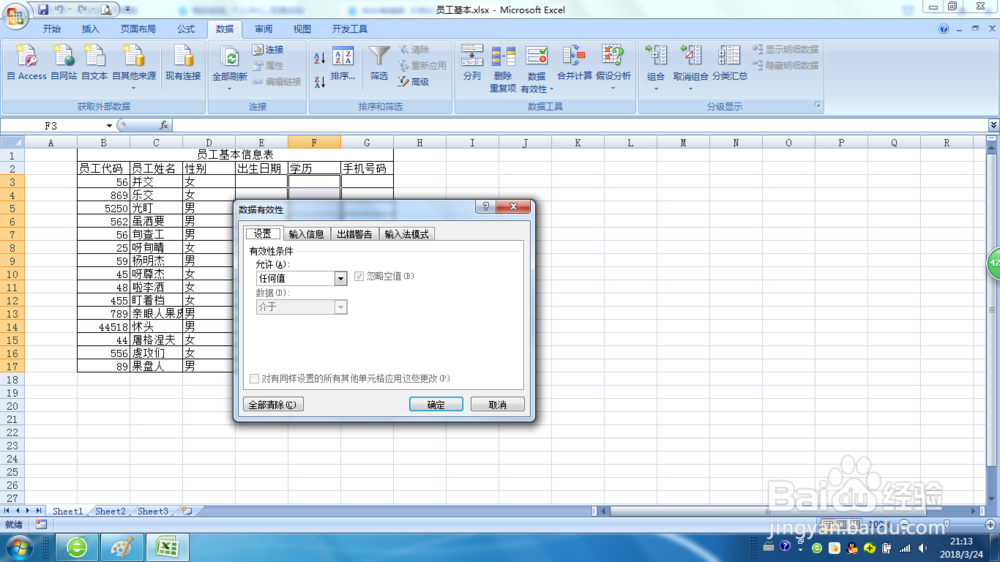Open advanced filter (高级)
This screenshot has width=1000, height=562.
[x=414, y=82]
